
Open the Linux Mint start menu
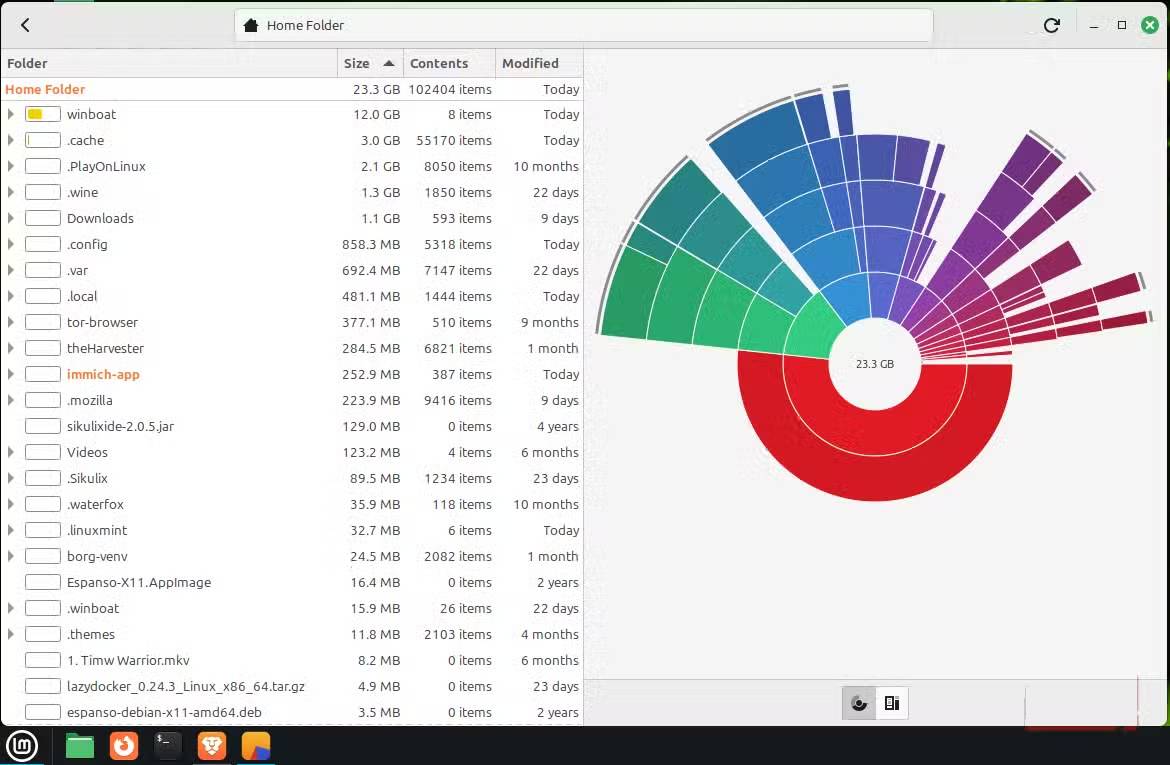[22, 745]
